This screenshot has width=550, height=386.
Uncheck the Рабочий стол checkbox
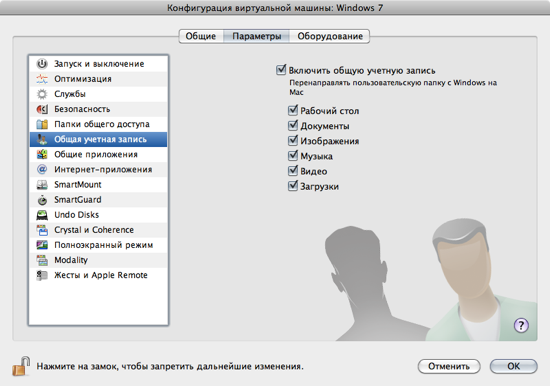pos(293,110)
